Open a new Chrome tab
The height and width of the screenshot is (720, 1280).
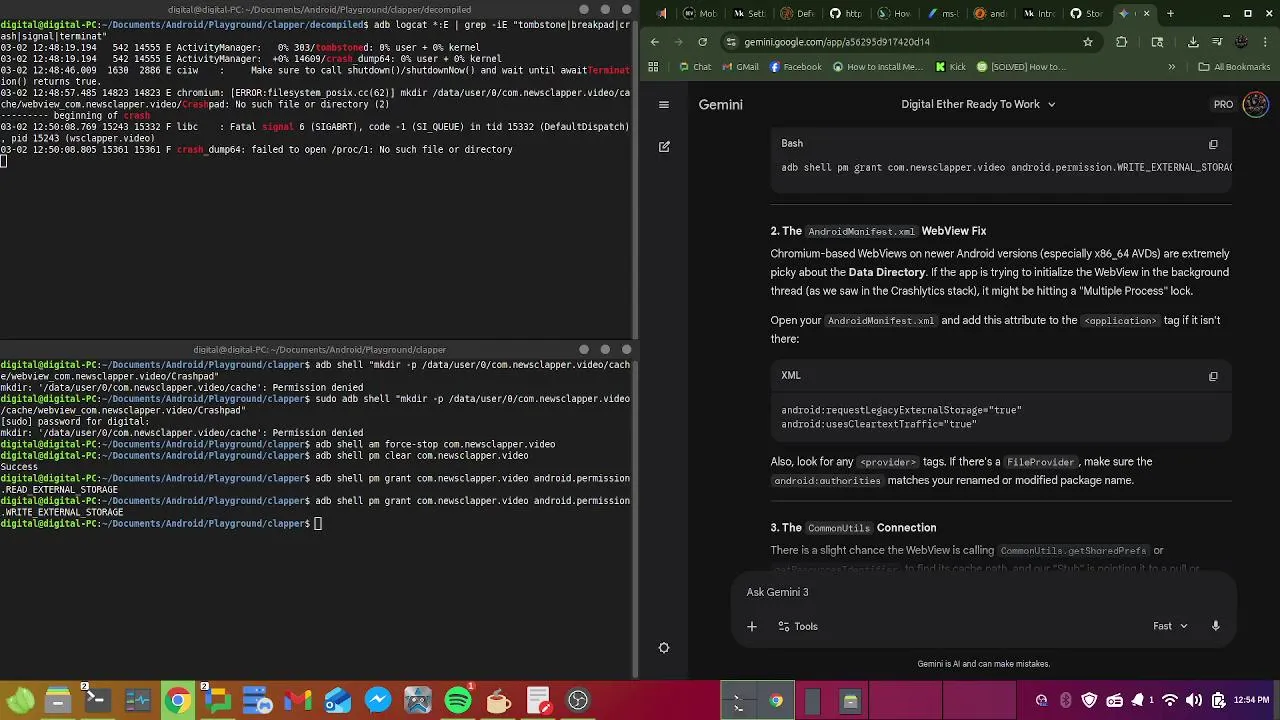click(x=1170, y=14)
